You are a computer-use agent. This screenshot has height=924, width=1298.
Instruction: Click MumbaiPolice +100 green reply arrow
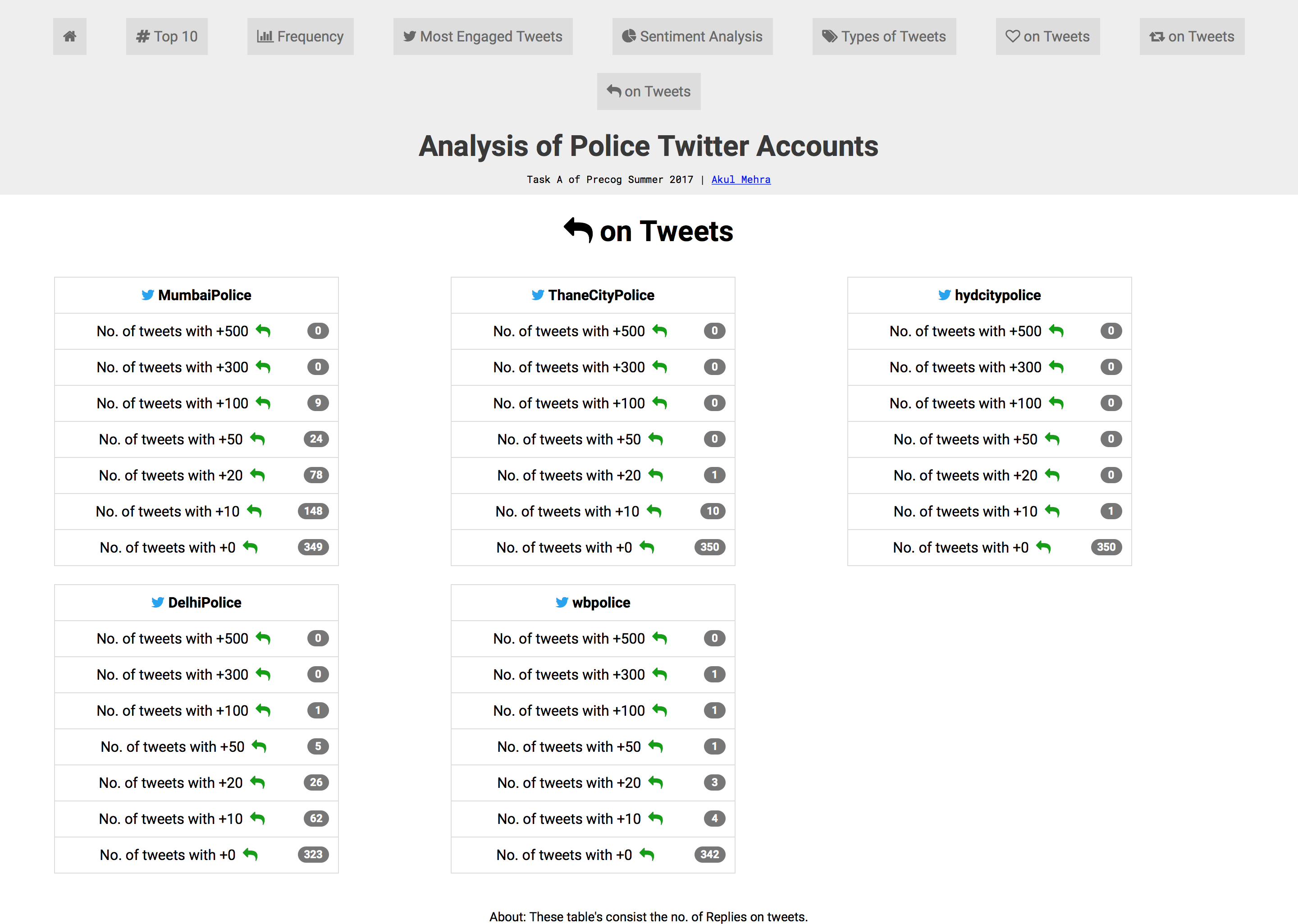[x=263, y=403]
